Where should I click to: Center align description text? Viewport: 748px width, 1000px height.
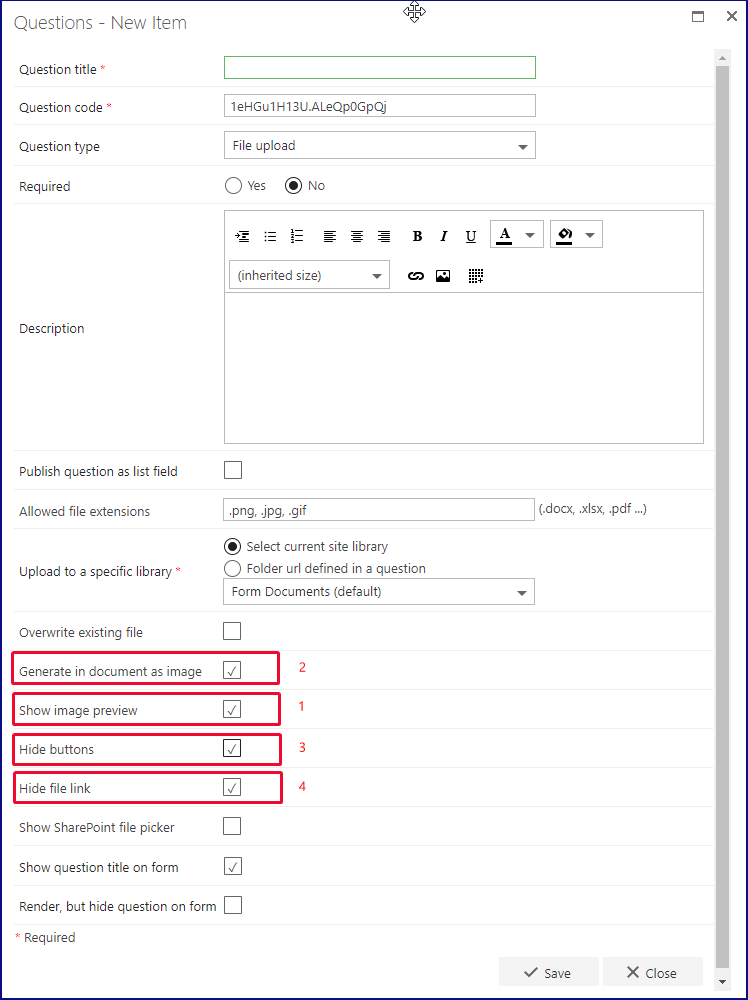(356, 237)
